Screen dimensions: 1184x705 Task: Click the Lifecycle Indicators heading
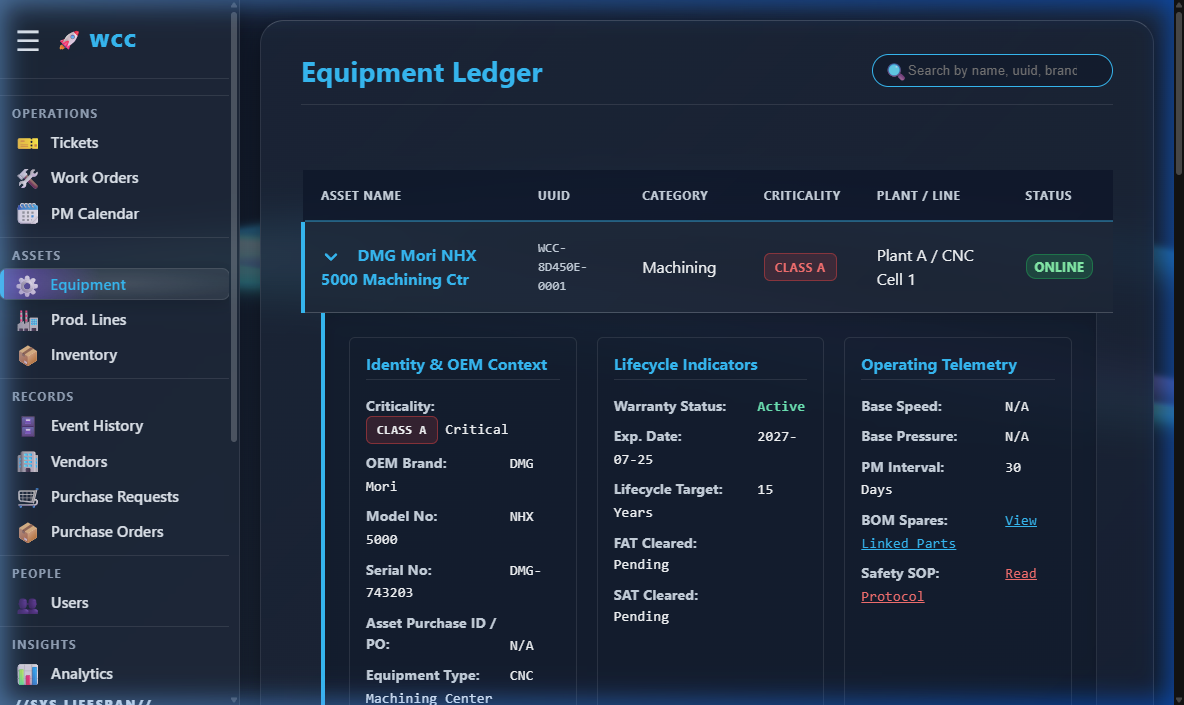click(686, 365)
